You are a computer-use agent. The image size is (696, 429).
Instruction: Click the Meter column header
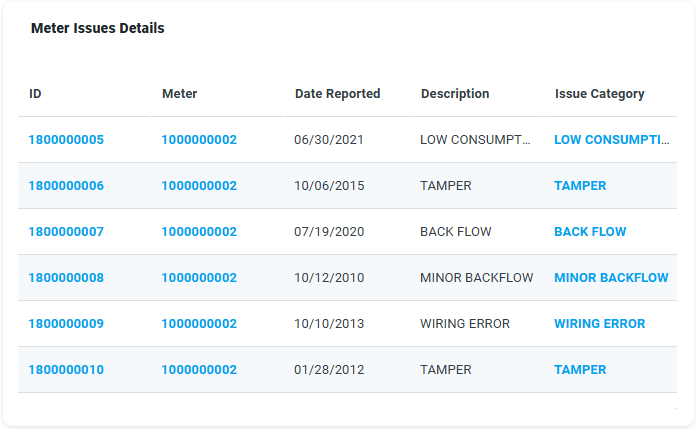click(180, 94)
